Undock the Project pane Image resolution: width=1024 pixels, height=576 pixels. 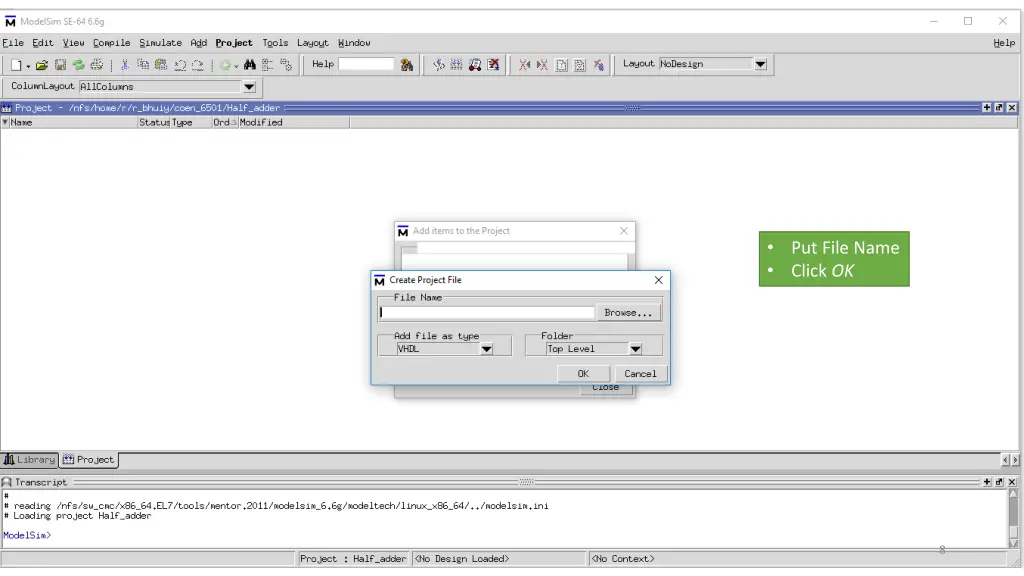coord(999,107)
